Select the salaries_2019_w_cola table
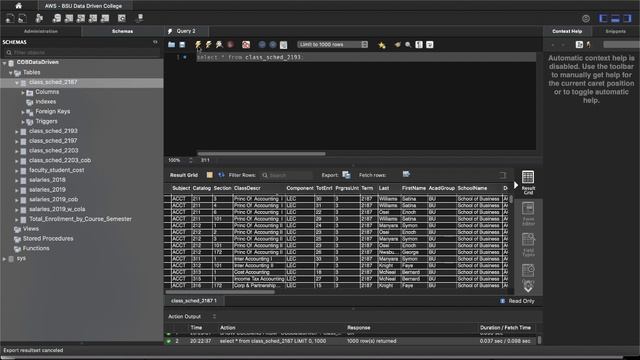Image resolution: width=640 pixels, height=360 pixels. (57, 209)
